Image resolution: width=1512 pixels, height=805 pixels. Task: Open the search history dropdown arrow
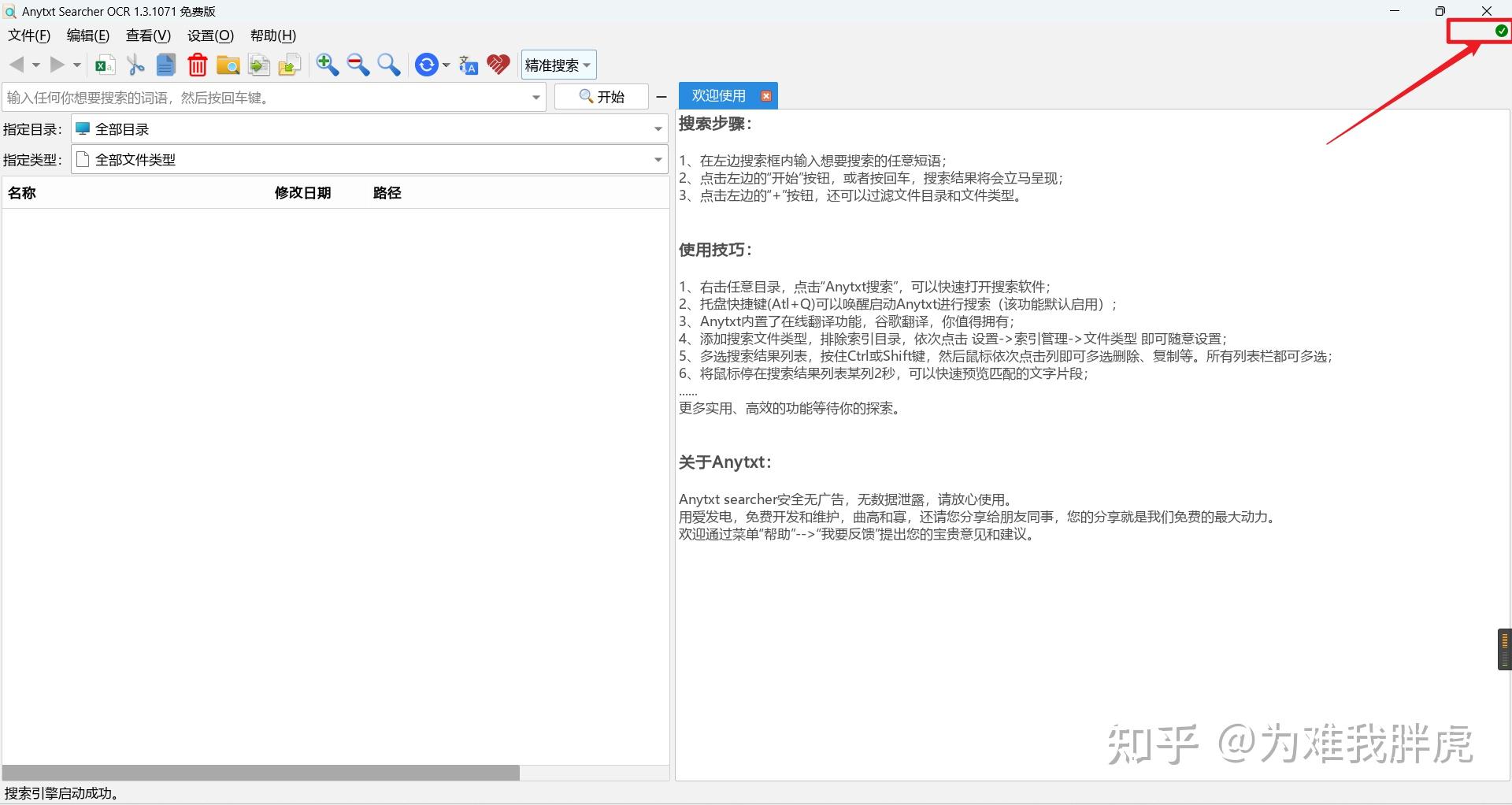point(535,97)
